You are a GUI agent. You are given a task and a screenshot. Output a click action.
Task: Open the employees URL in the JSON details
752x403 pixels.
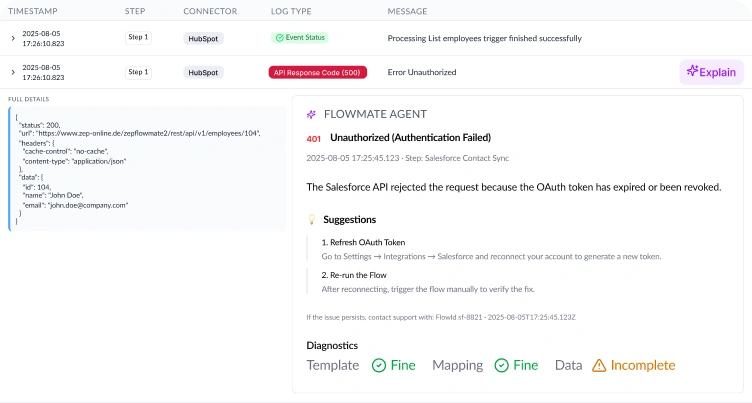(161, 133)
